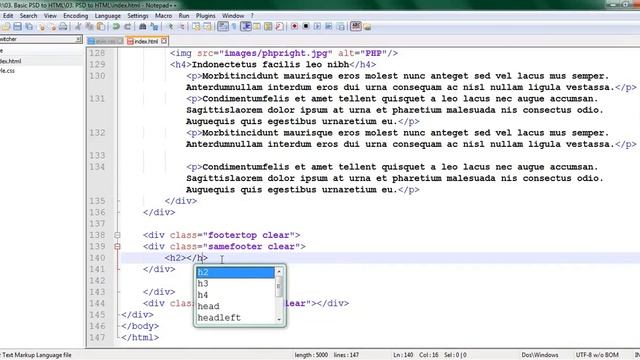Click the green Undo arrow icon
This screenshot has width=640, height=360.
tap(116, 27)
